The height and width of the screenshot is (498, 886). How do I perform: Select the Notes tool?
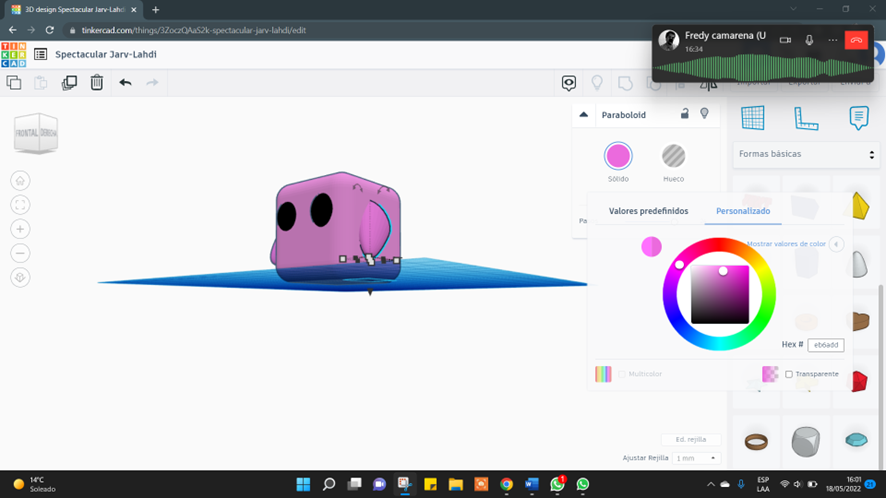click(859, 118)
